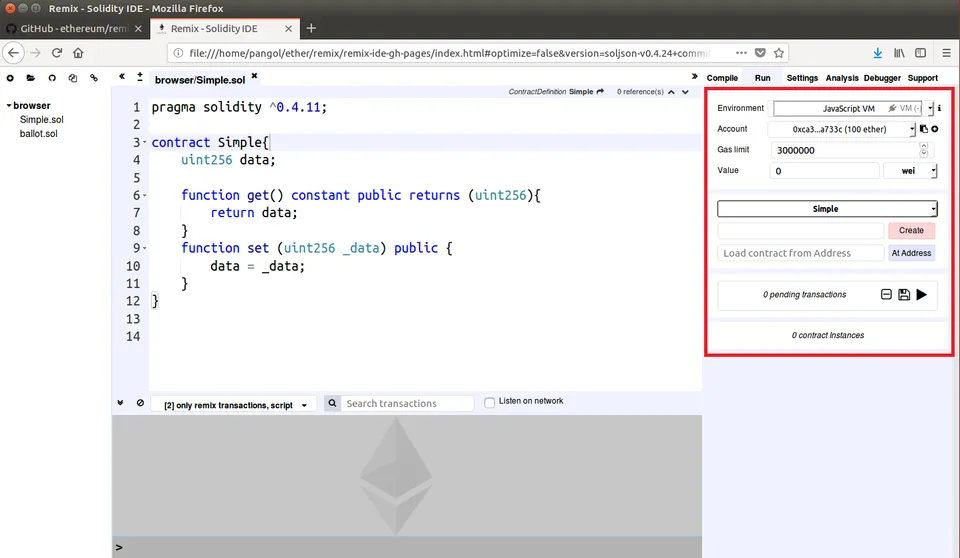Switch to the GitHub ethereum Firefox tab

[x=74, y=28]
